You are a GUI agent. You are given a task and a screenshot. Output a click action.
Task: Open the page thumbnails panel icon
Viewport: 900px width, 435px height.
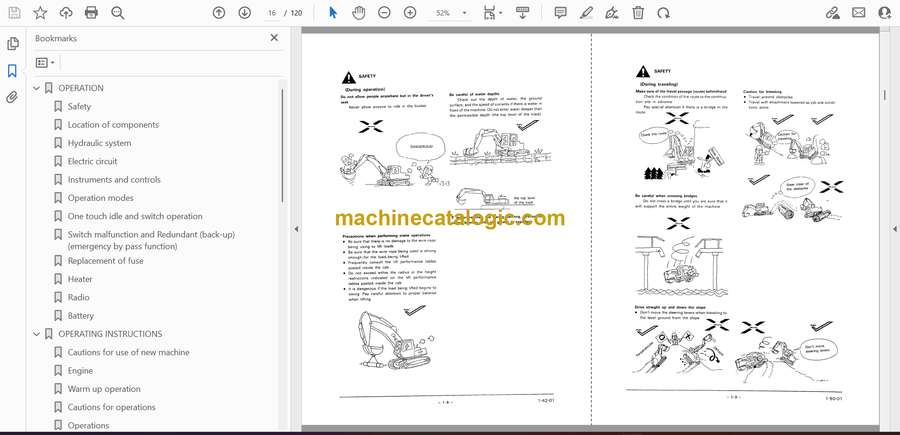[13, 44]
